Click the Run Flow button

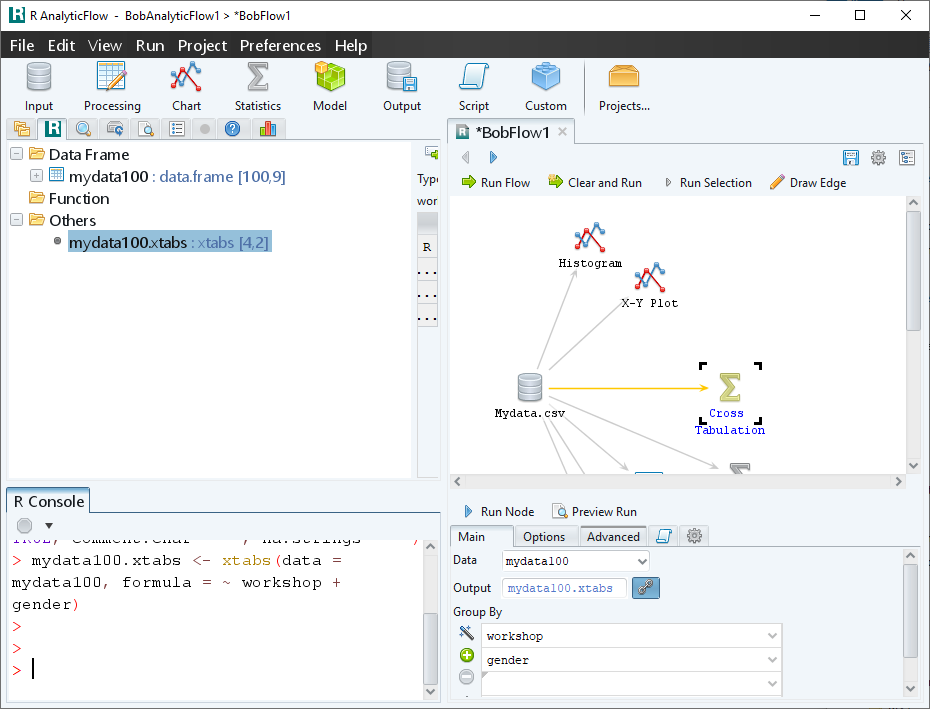point(495,183)
